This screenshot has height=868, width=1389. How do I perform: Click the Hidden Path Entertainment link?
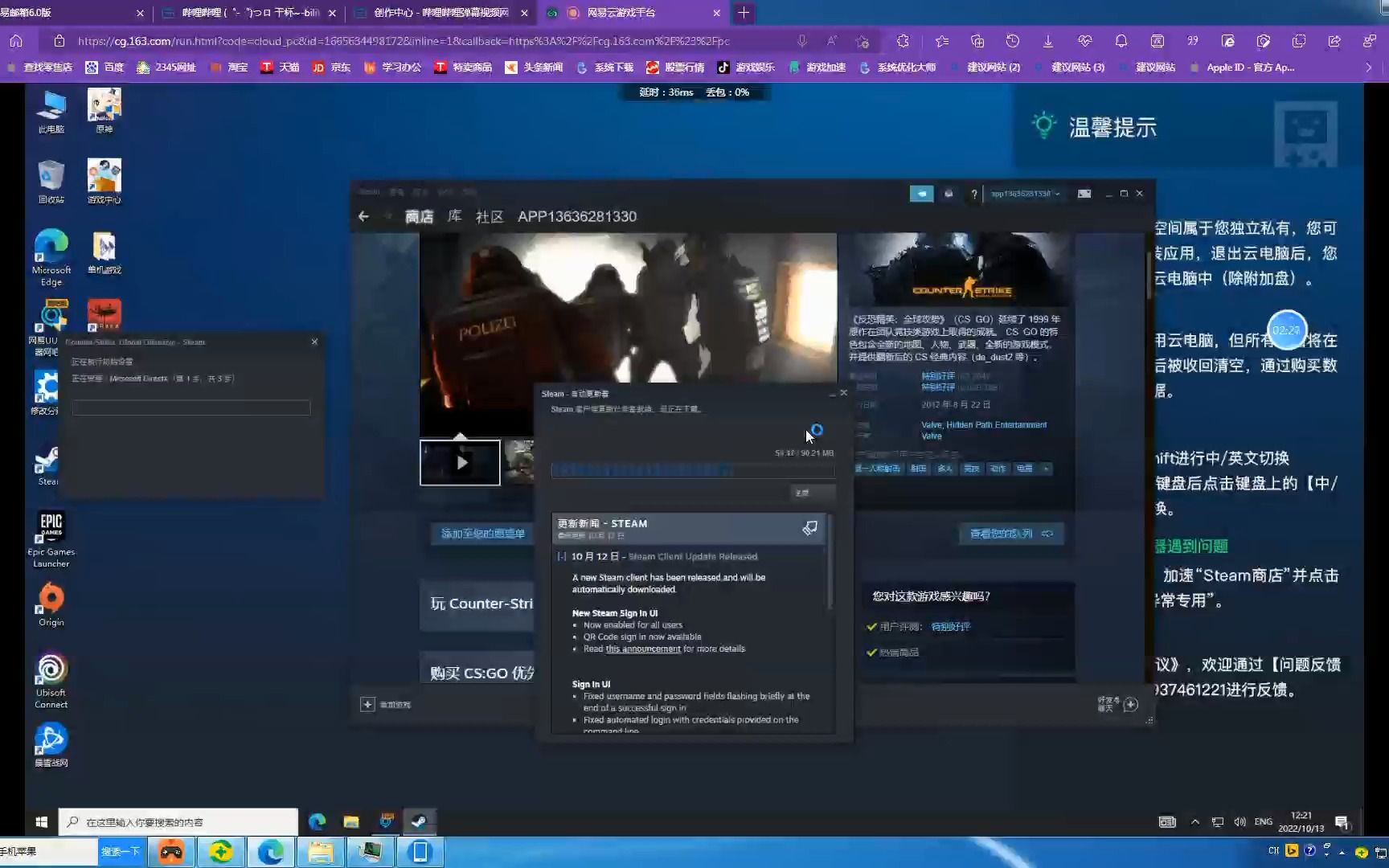(997, 424)
